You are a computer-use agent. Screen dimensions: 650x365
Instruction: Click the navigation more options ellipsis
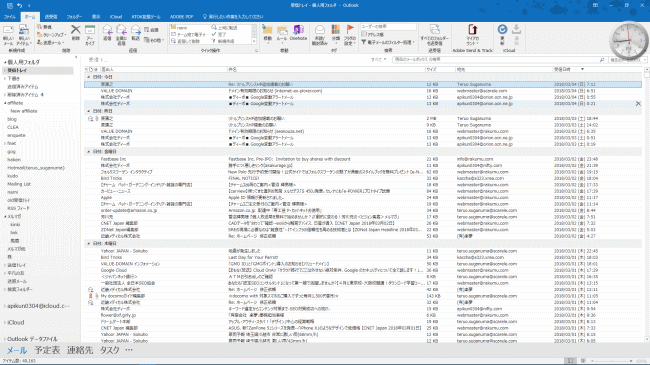129,350
